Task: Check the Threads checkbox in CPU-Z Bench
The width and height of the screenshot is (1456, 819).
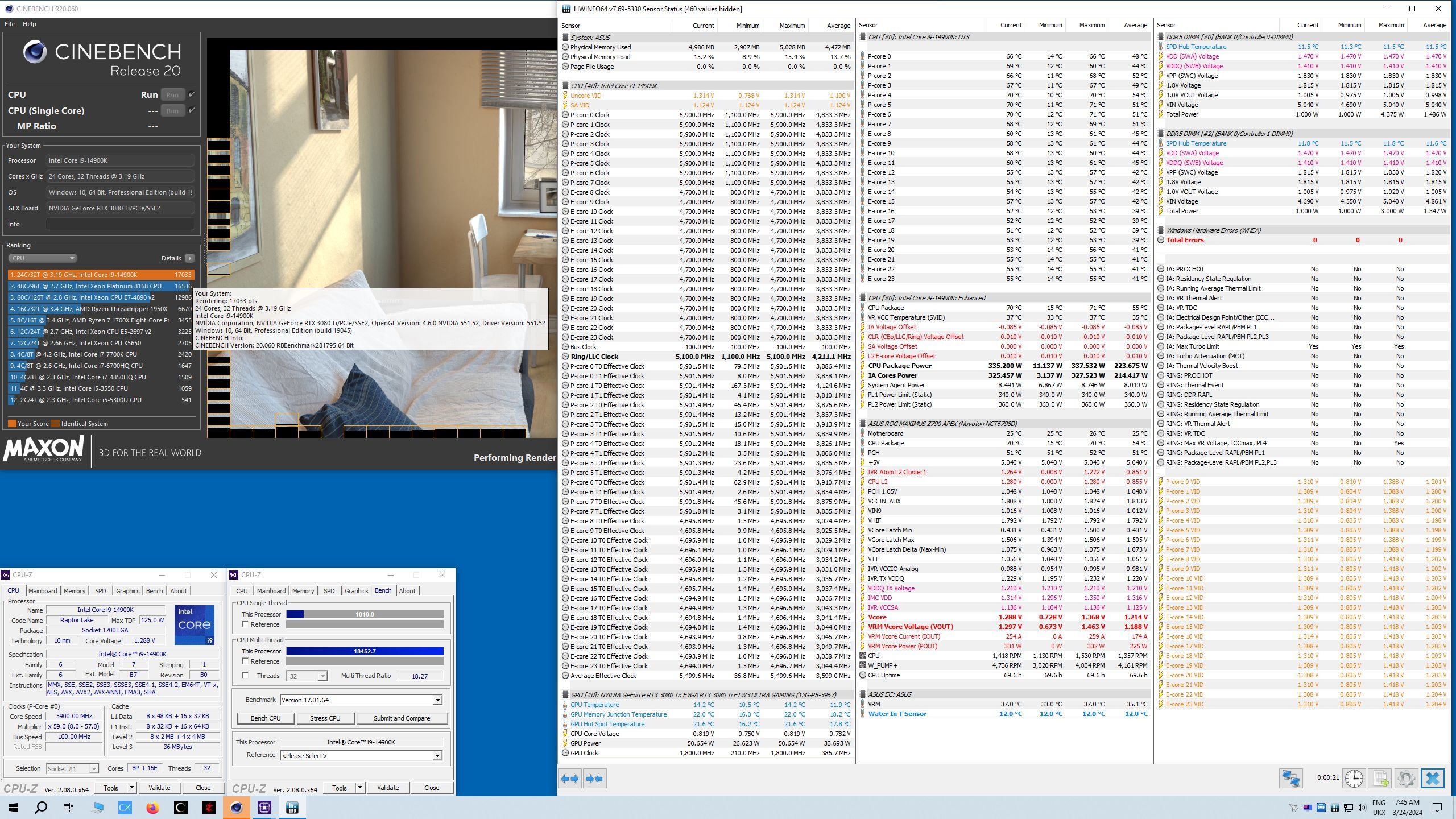Action: coord(246,676)
